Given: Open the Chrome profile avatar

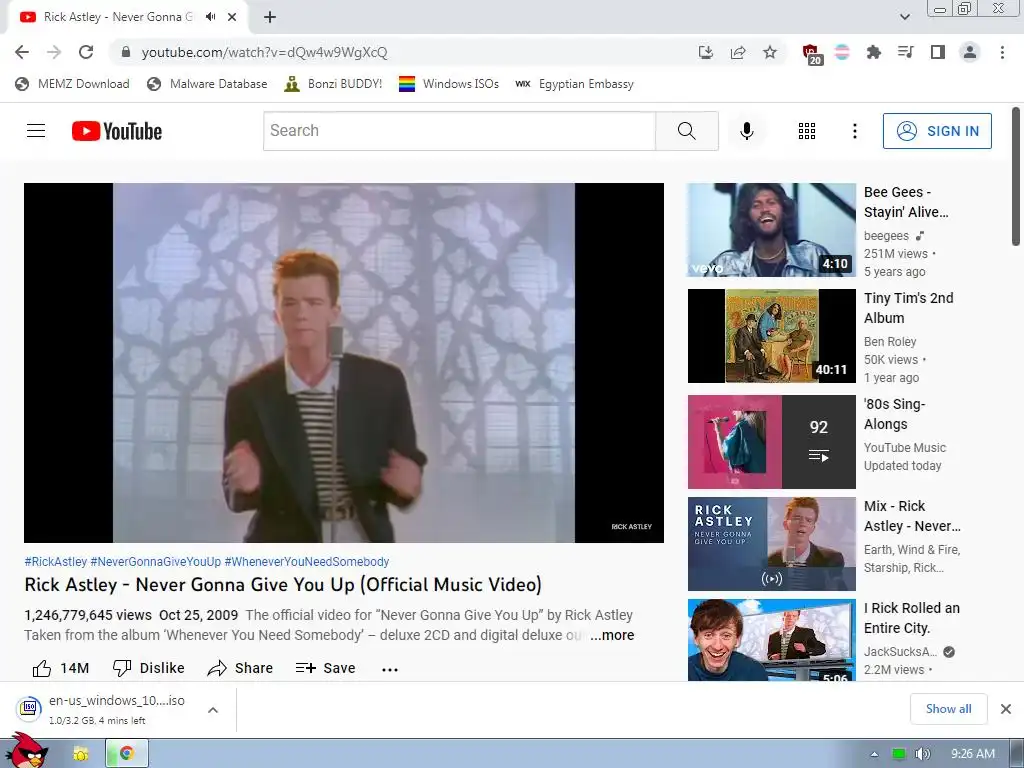Looking at the screenshot, I should (970, 52).
